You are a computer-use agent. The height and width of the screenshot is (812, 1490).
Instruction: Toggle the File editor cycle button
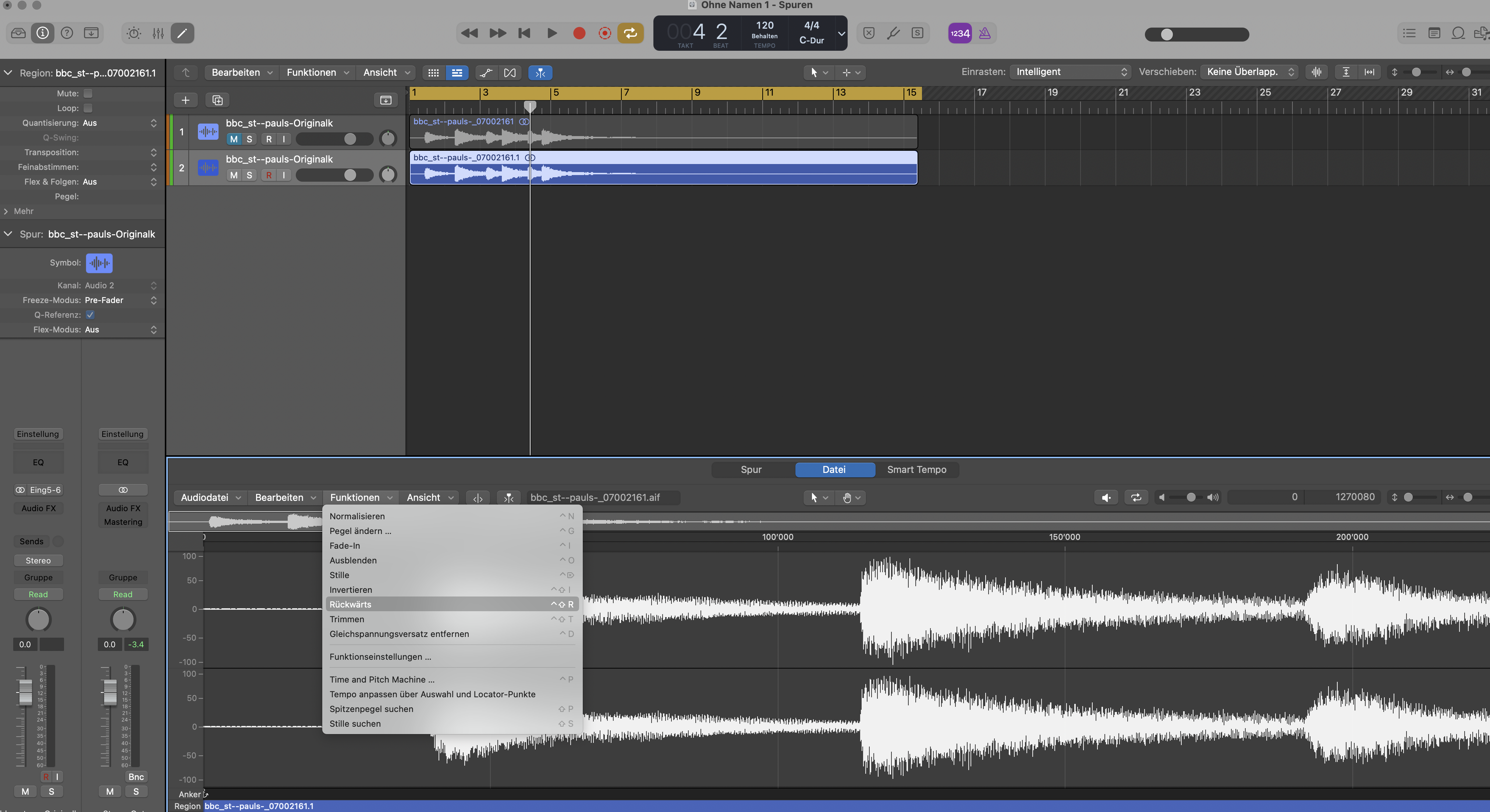pyautogui.click(x=1136, y=497)
